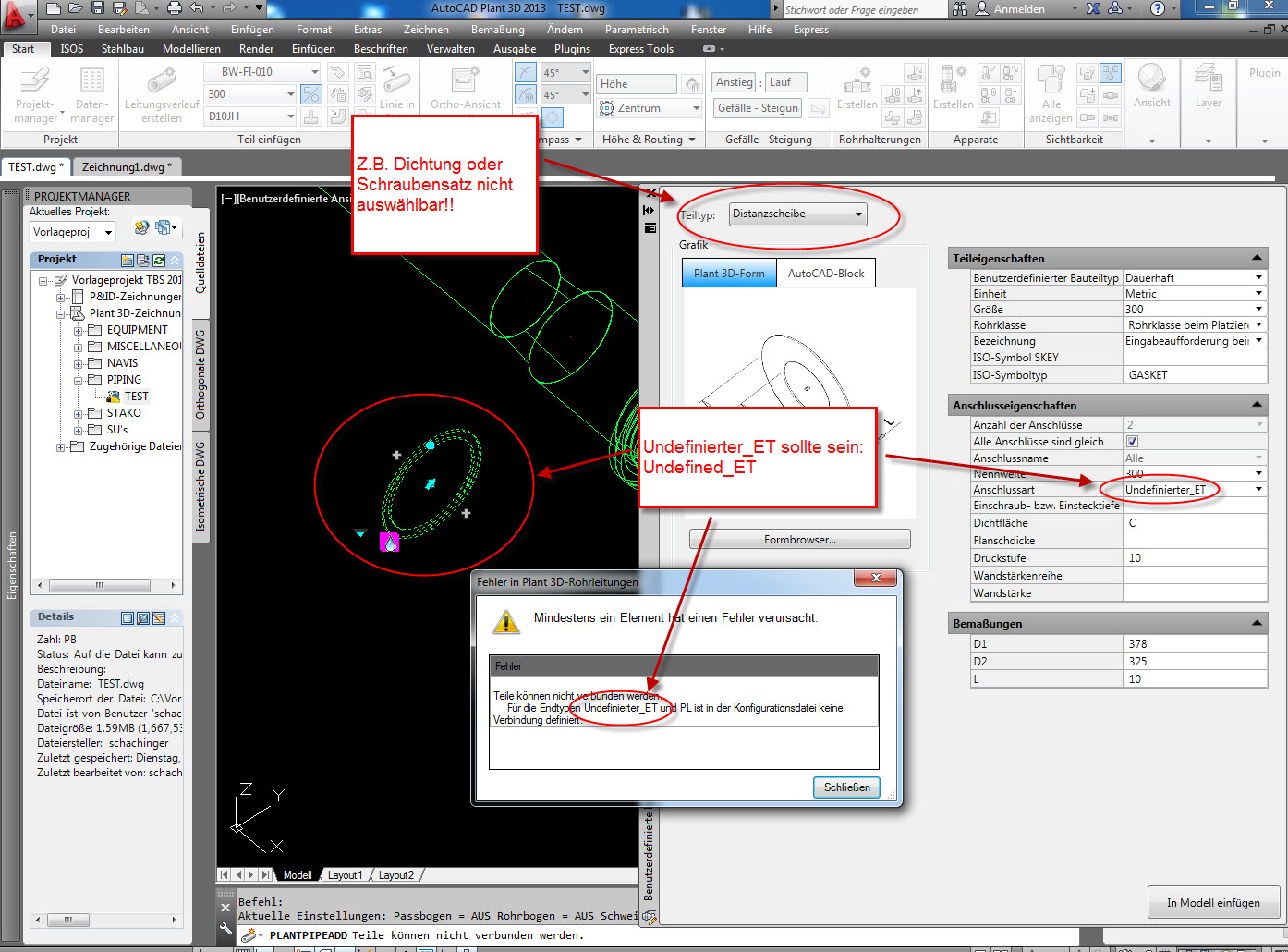Toggle the top compass bend angle button
Viewport: 1288px width, 952px height.
pos(525,72)
